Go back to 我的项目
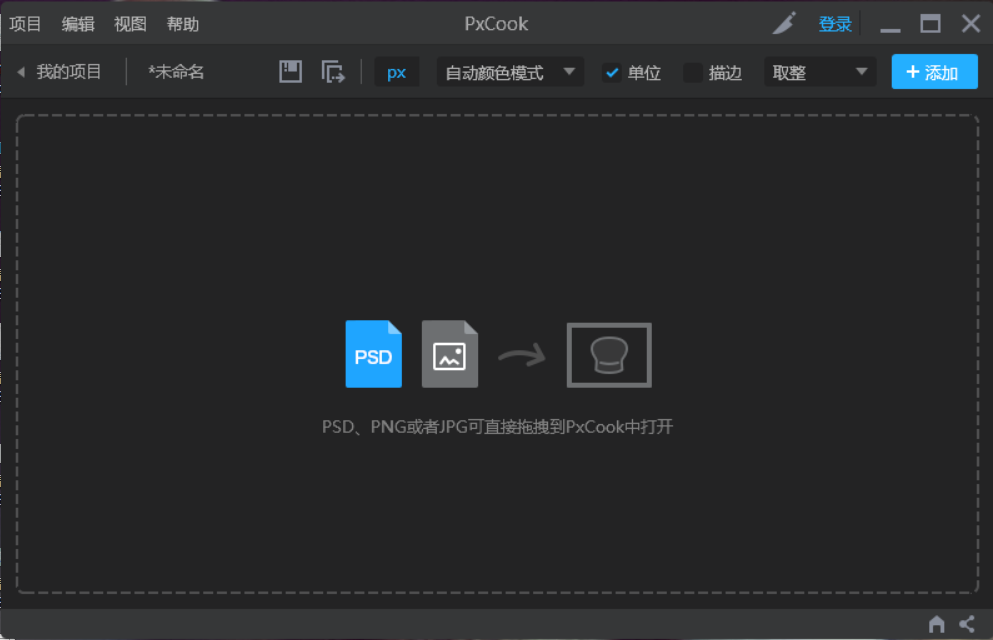Screen dimensions: 993x640 pos(68,72)
